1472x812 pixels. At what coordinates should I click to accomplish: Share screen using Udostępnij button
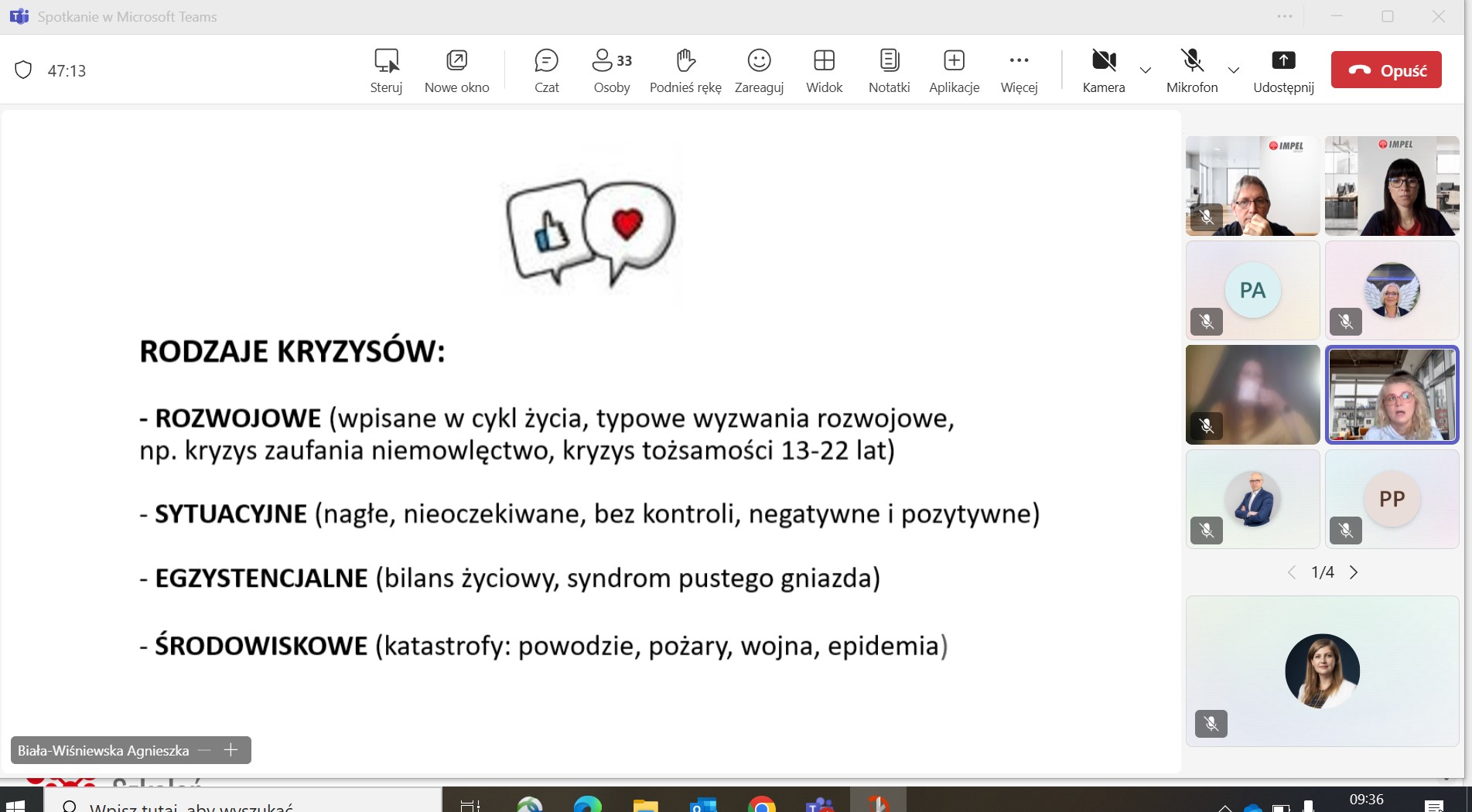point(1283,70)
